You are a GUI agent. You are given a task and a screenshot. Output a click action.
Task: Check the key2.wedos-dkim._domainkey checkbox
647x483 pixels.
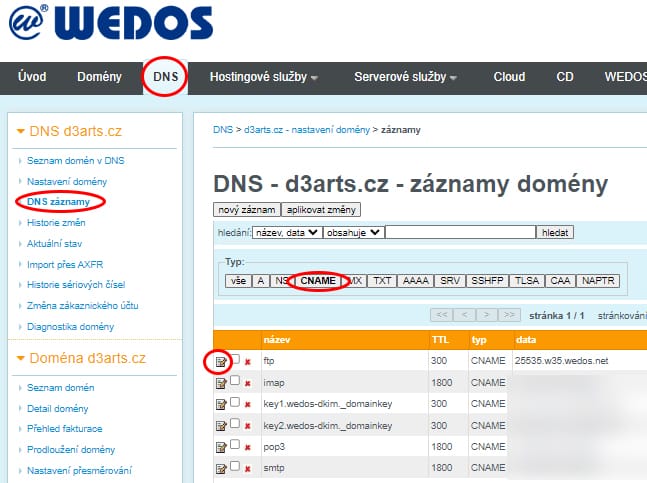[235, 423]
